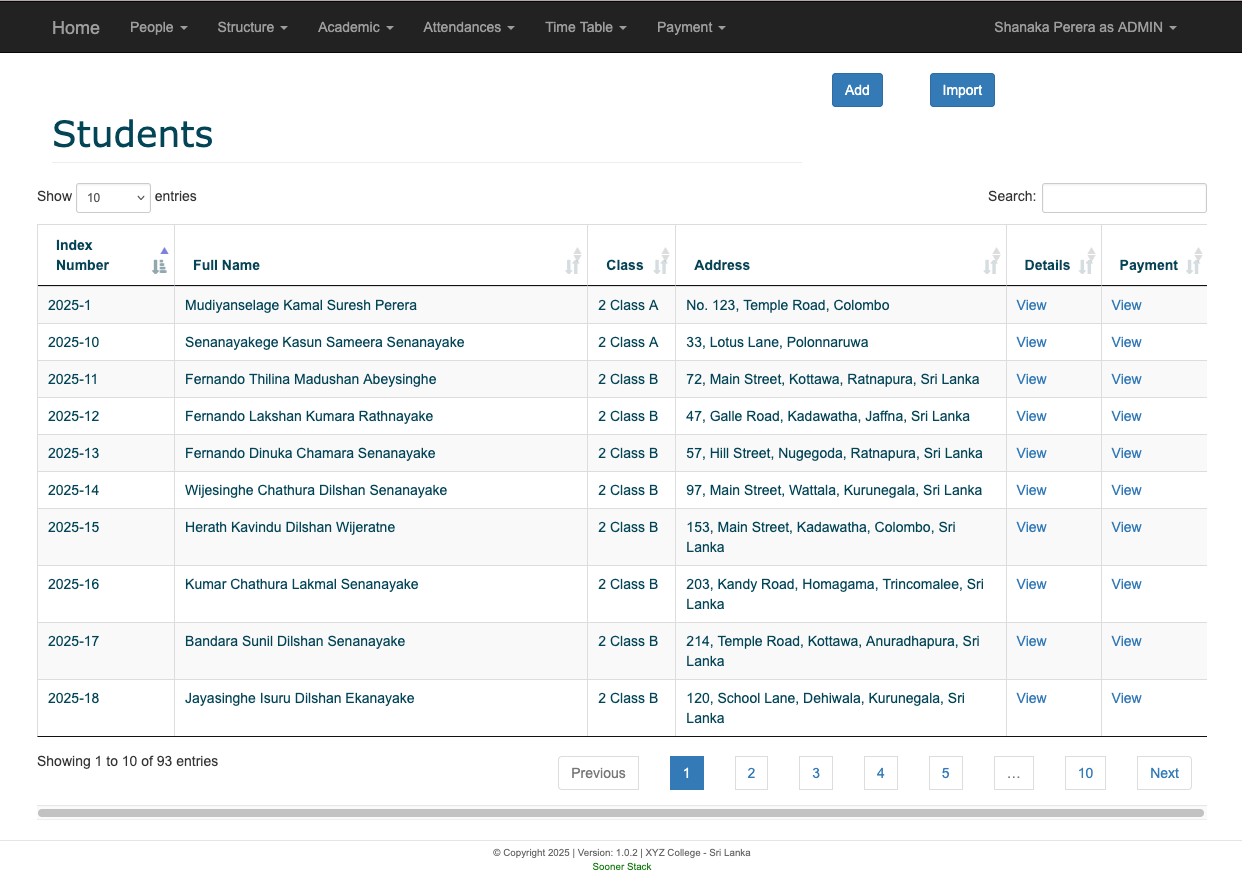Click the Import button

[x=962, y=90]
